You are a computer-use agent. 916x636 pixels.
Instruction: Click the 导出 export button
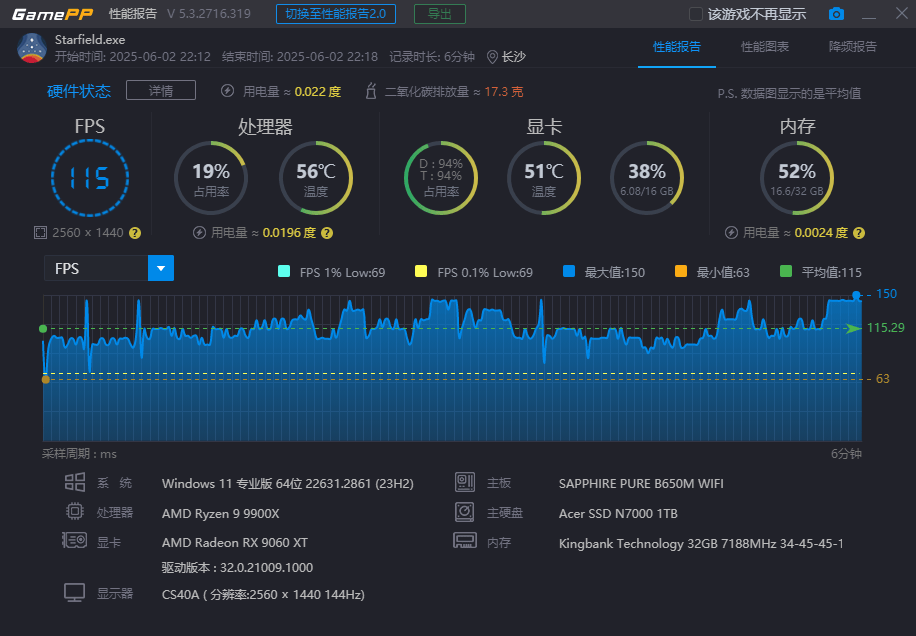tap(440, 14)
